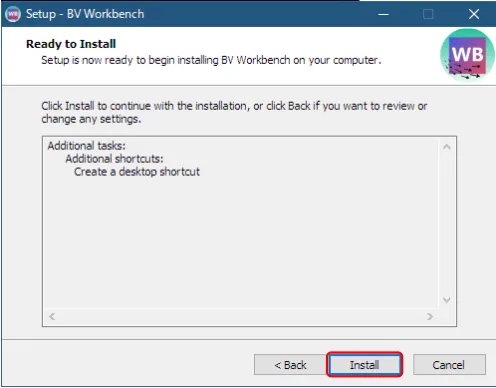This screenshot has height=388, width=496.
Task: Open the WB title bar system icon
Action: point(13,14)
